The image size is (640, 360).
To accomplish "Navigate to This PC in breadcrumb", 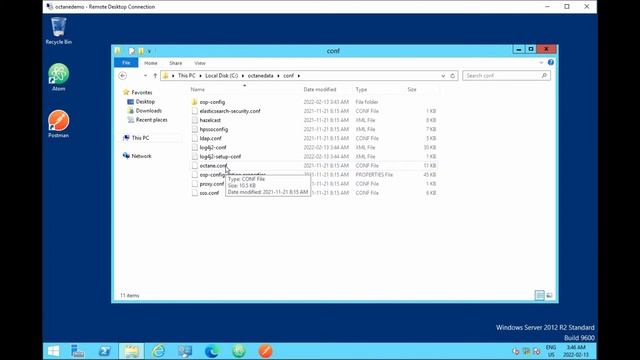I will 187,76.
